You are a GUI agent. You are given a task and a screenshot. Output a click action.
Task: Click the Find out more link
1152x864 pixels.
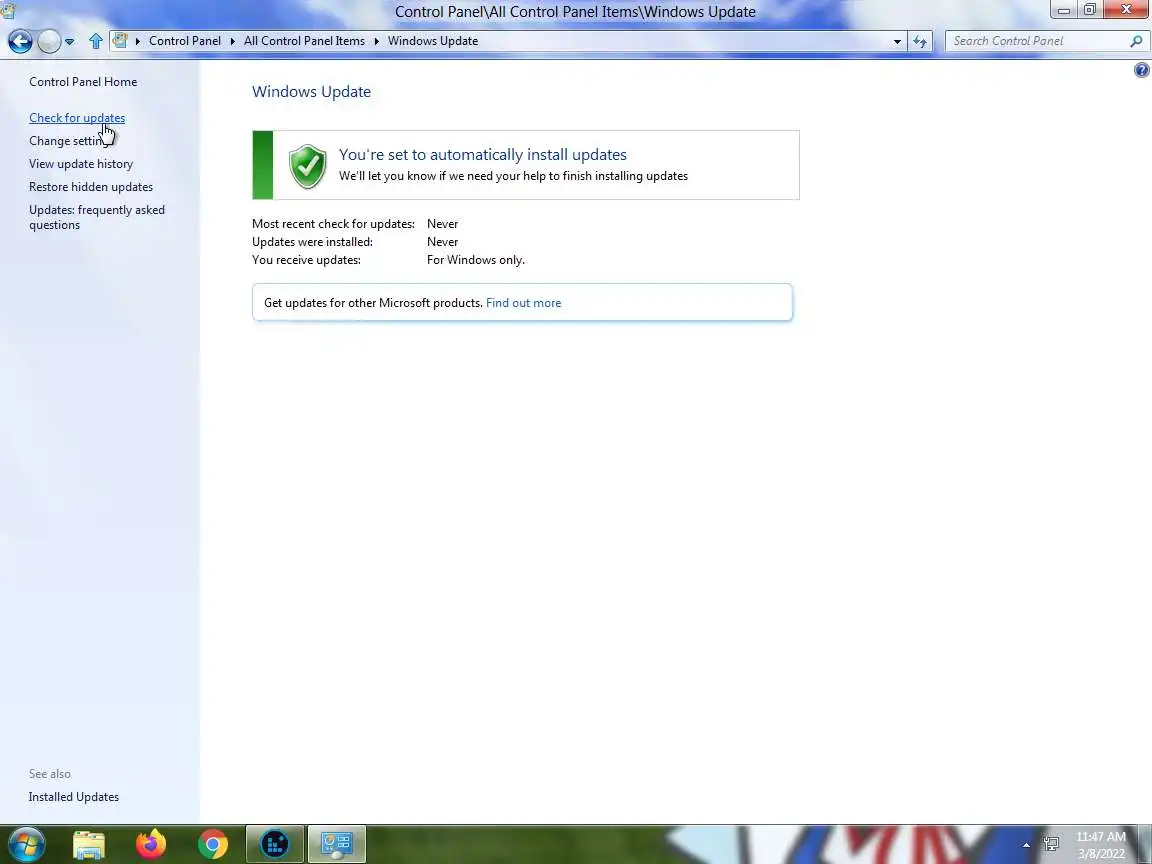coord(523,303)
